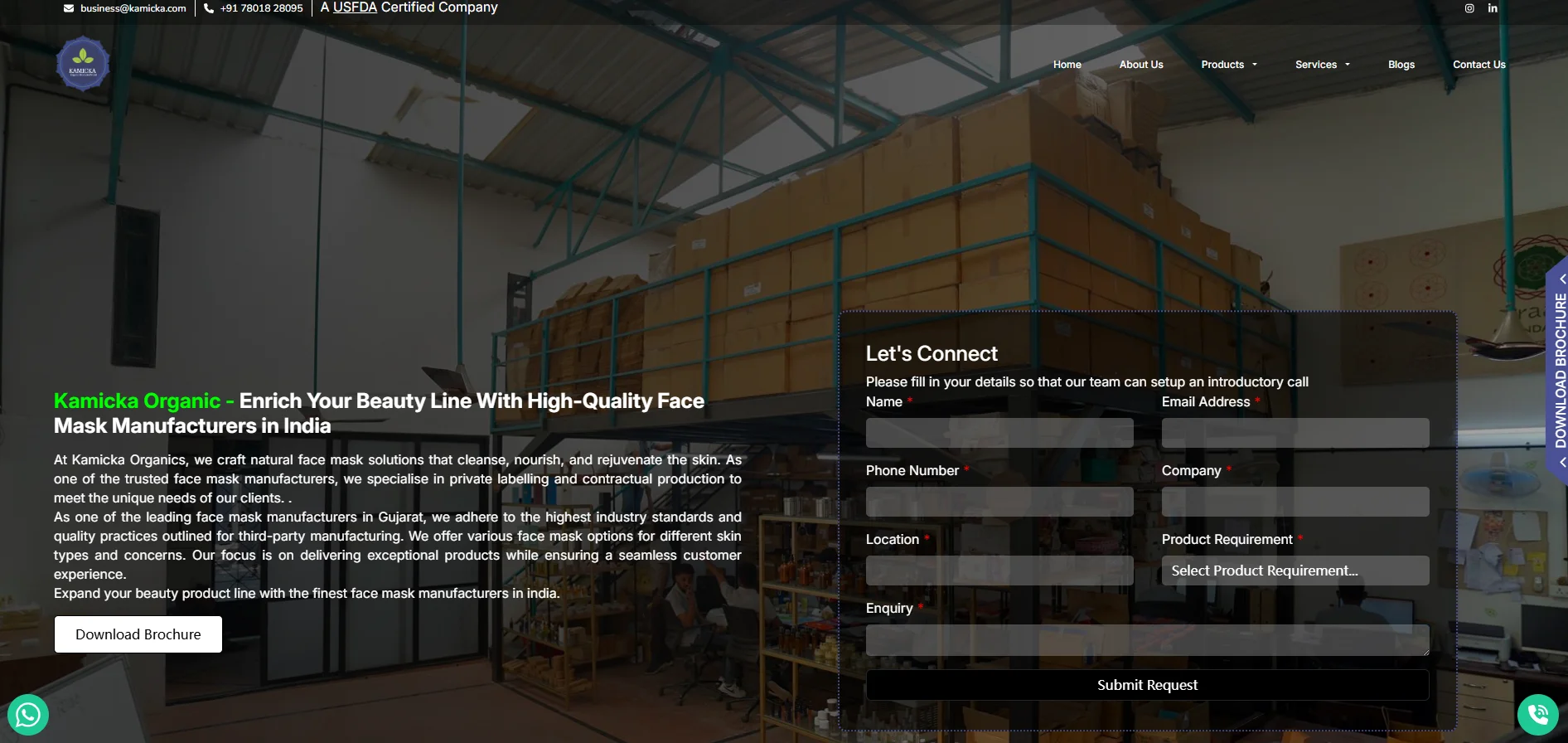The image size is (1568, 743).
Task: Click the phone handset icon in top bar
Action: [x=209, y=8]
